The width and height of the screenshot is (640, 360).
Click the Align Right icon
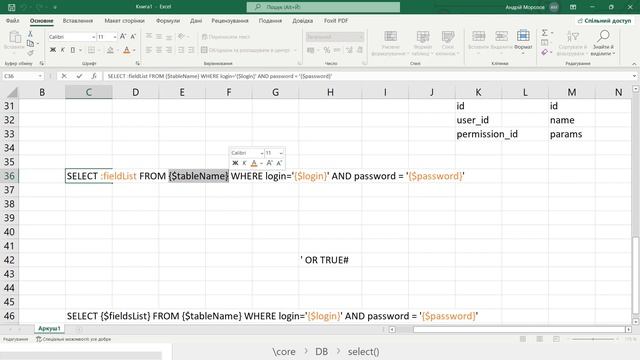169,50
